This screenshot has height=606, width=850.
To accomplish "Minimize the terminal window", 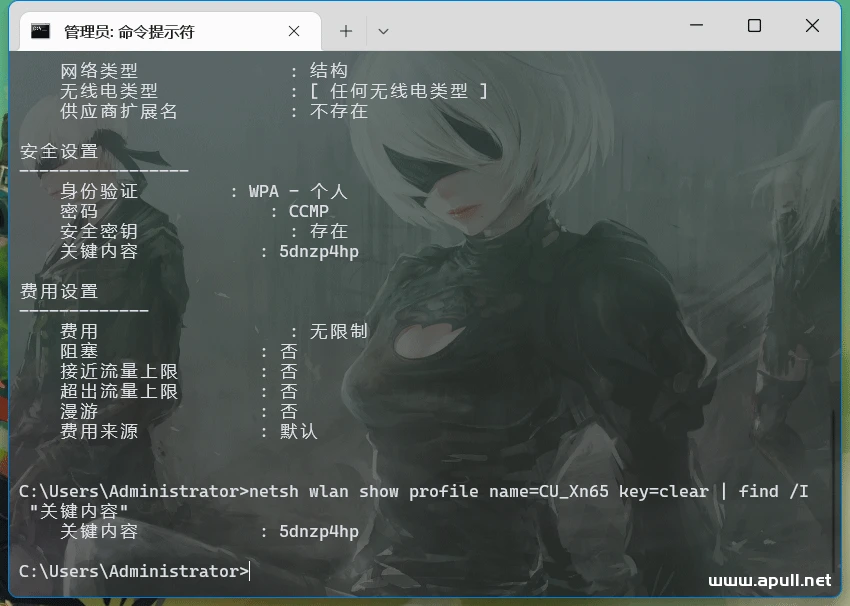I will pyautogui.click(x=697, y=25).
